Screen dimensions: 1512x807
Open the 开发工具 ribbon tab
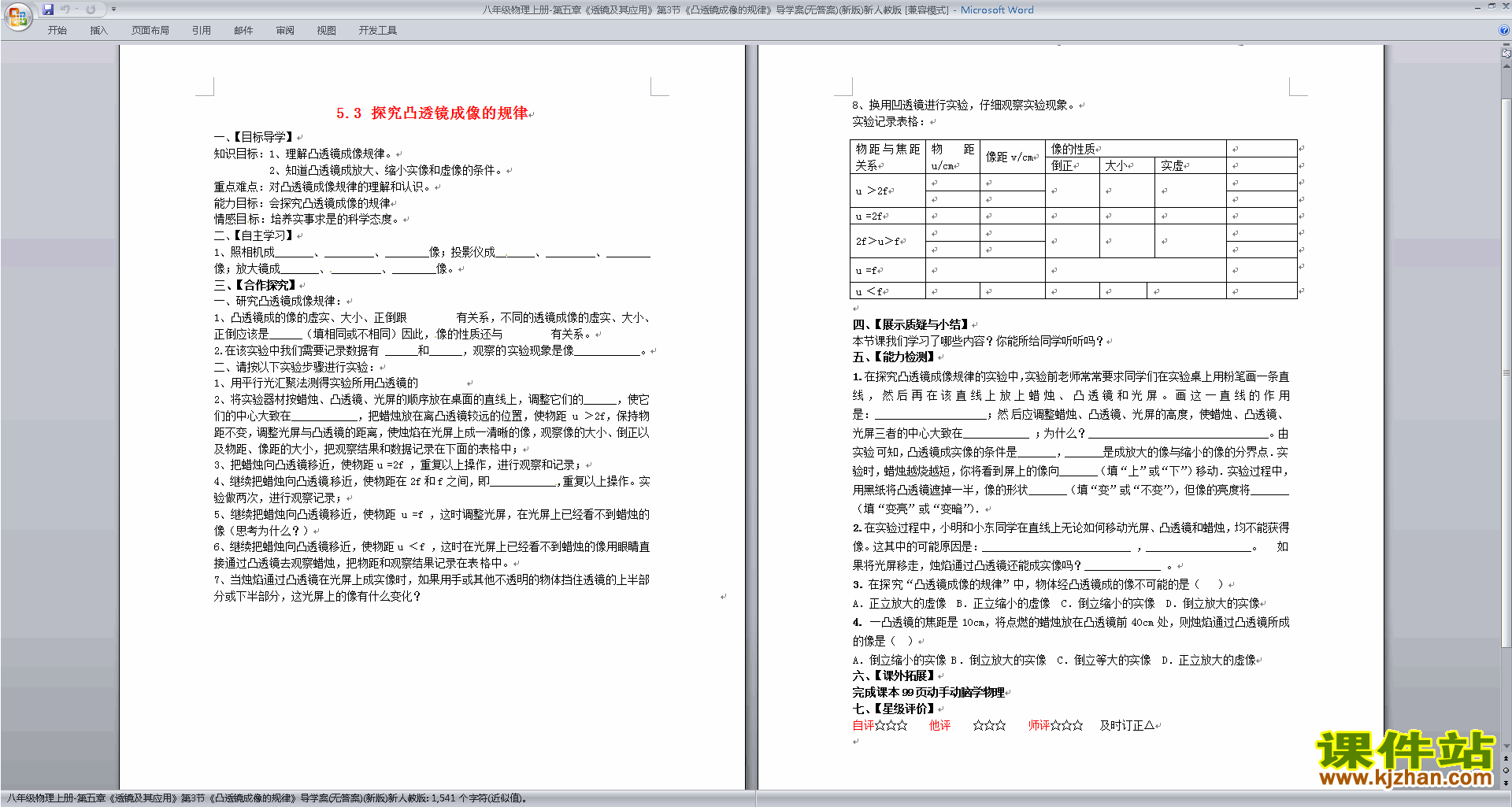click(x=378, y=31)
